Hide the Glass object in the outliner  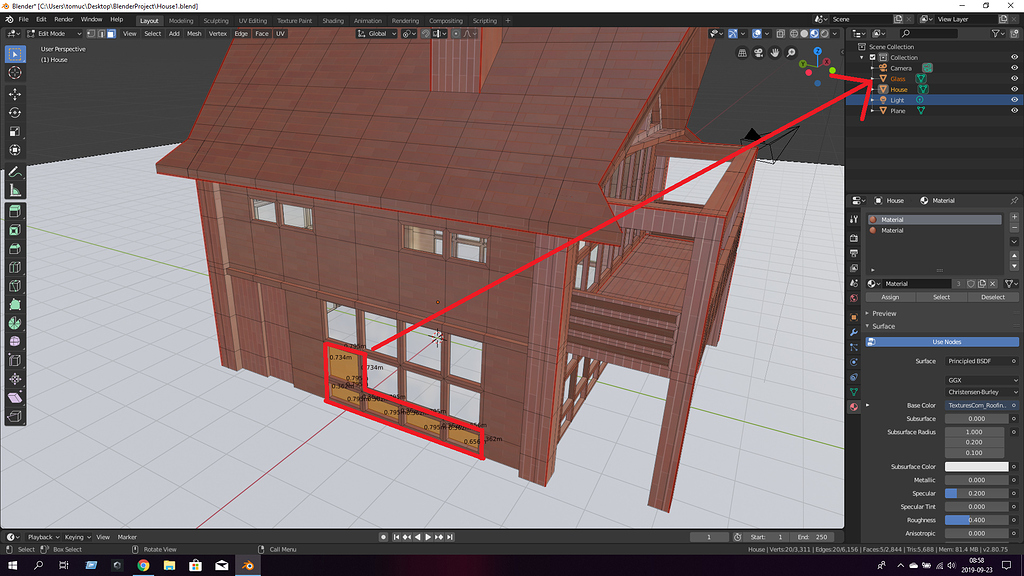(1014, 78)
